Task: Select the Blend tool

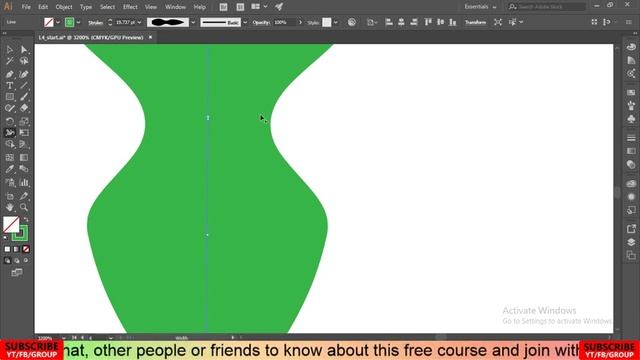Action: pos(24,169)
